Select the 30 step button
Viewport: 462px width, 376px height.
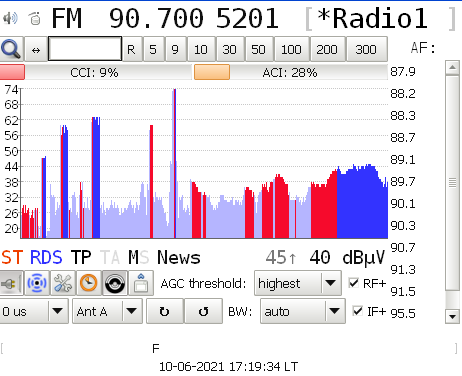(x=229, y=49)
